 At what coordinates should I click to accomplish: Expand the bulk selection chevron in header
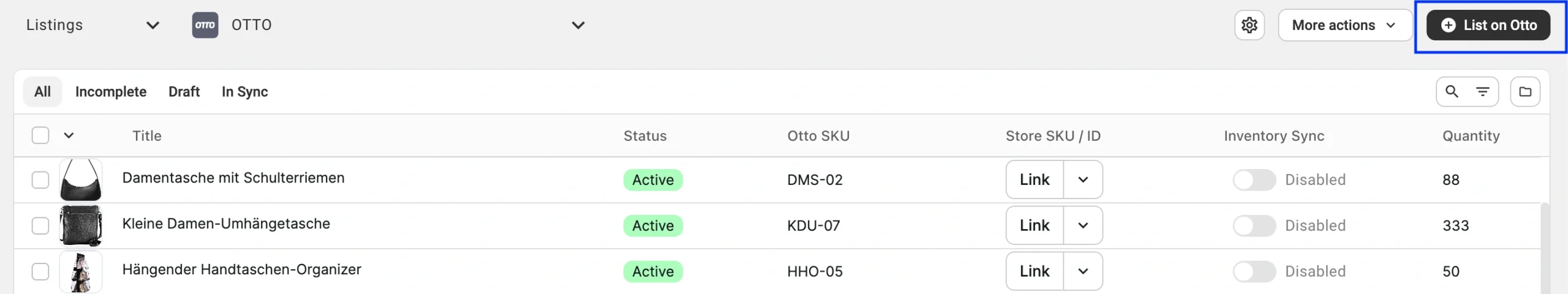(x=69, y=135)
